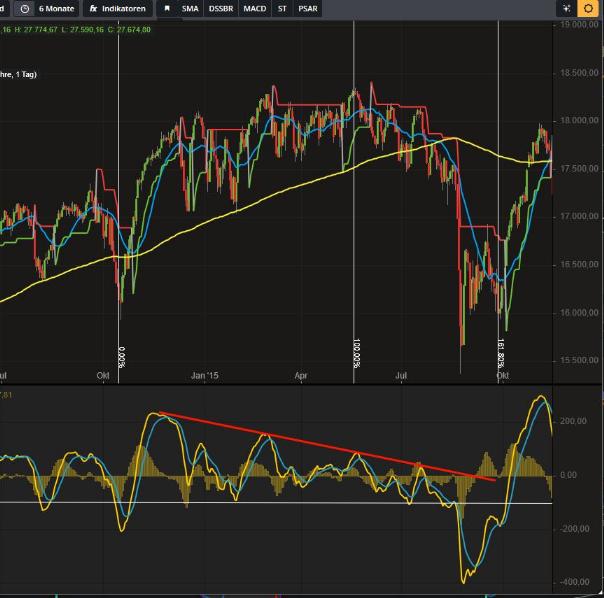
Task: Click the clock time-range icon
Action: (x=25, y=8)
